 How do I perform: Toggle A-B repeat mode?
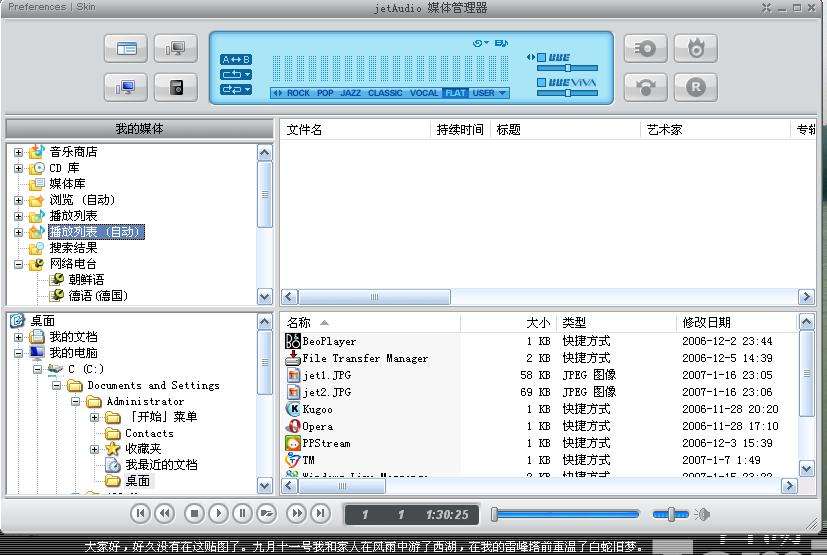(236, 60)
